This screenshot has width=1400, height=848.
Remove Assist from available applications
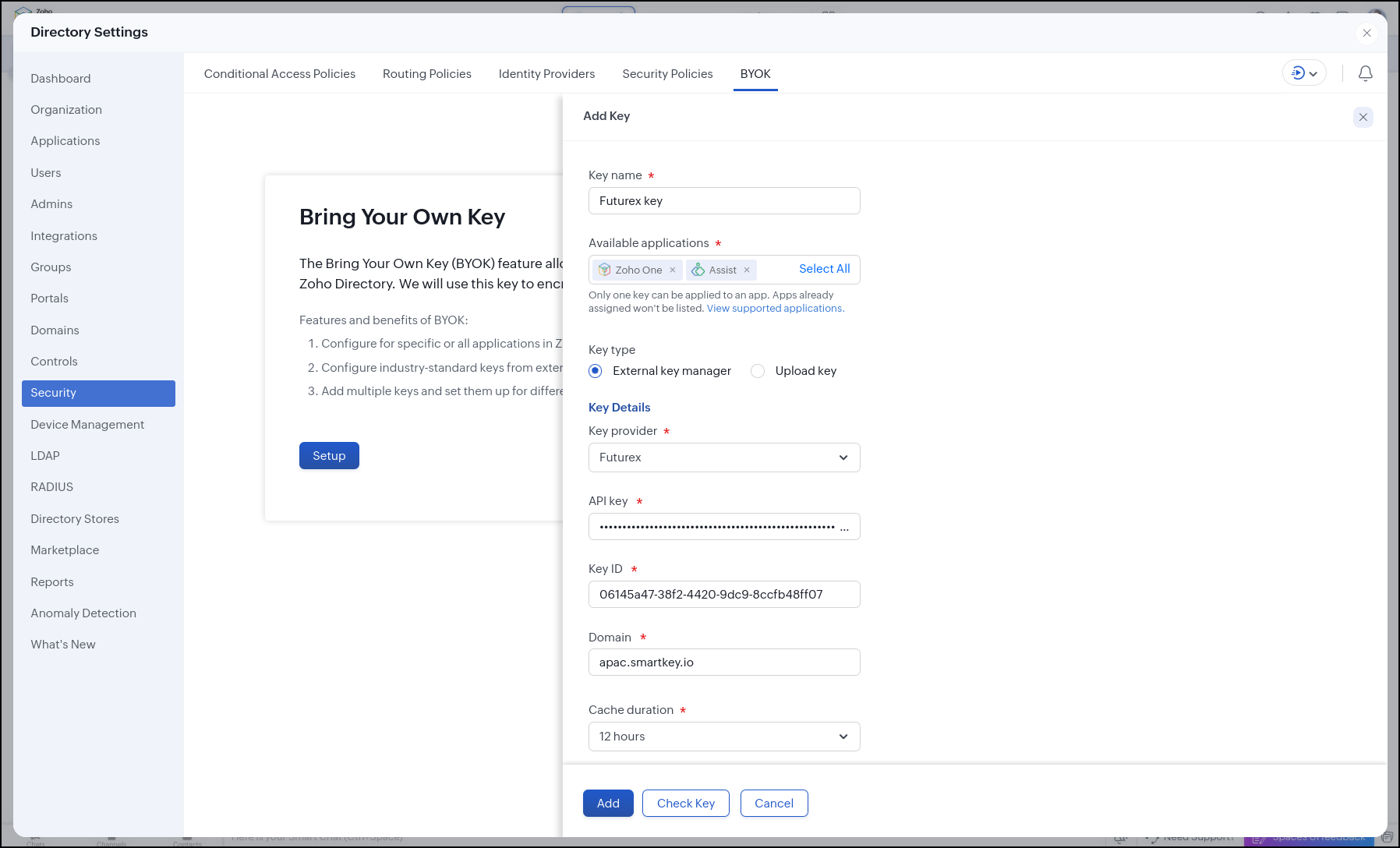pyautogui.click(x=747, y=270)
